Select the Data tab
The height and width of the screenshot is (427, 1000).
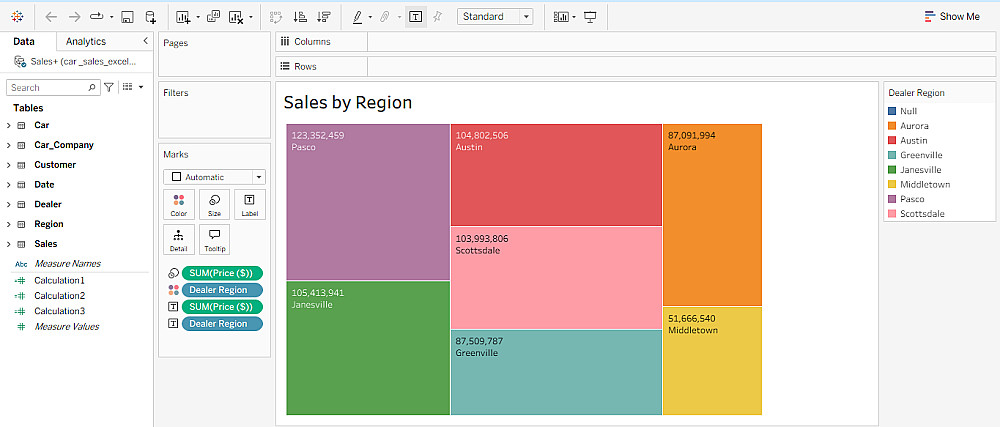24,41
